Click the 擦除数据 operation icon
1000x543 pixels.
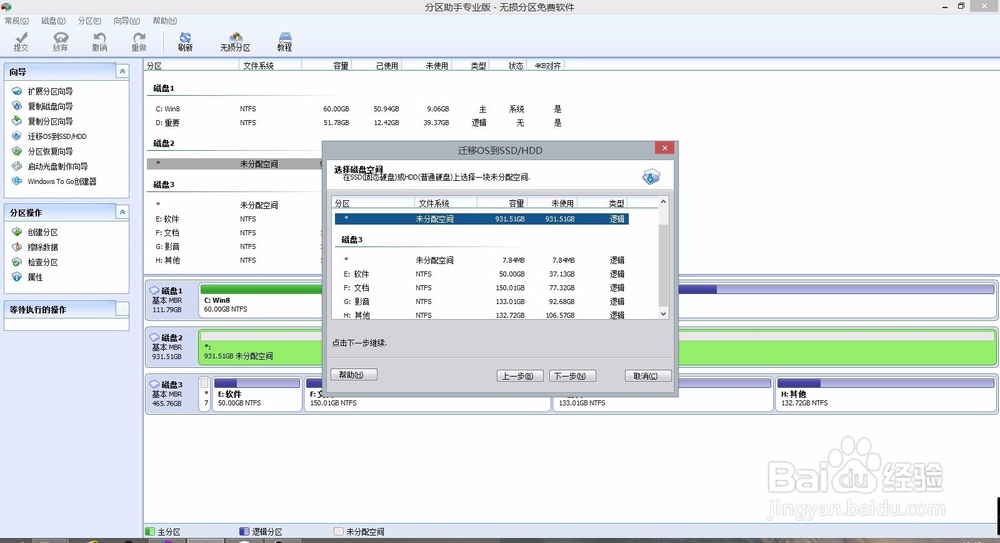17,247
